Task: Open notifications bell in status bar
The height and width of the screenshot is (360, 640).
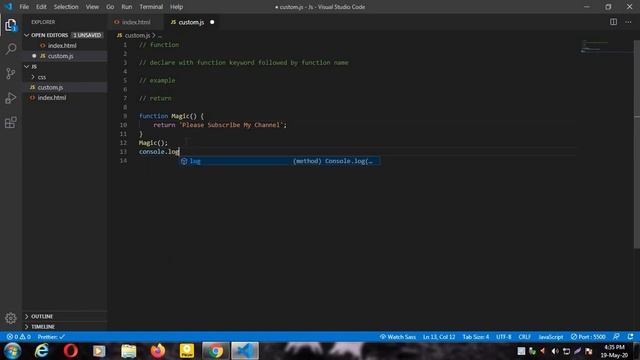Action: click(x=631, y=337)
